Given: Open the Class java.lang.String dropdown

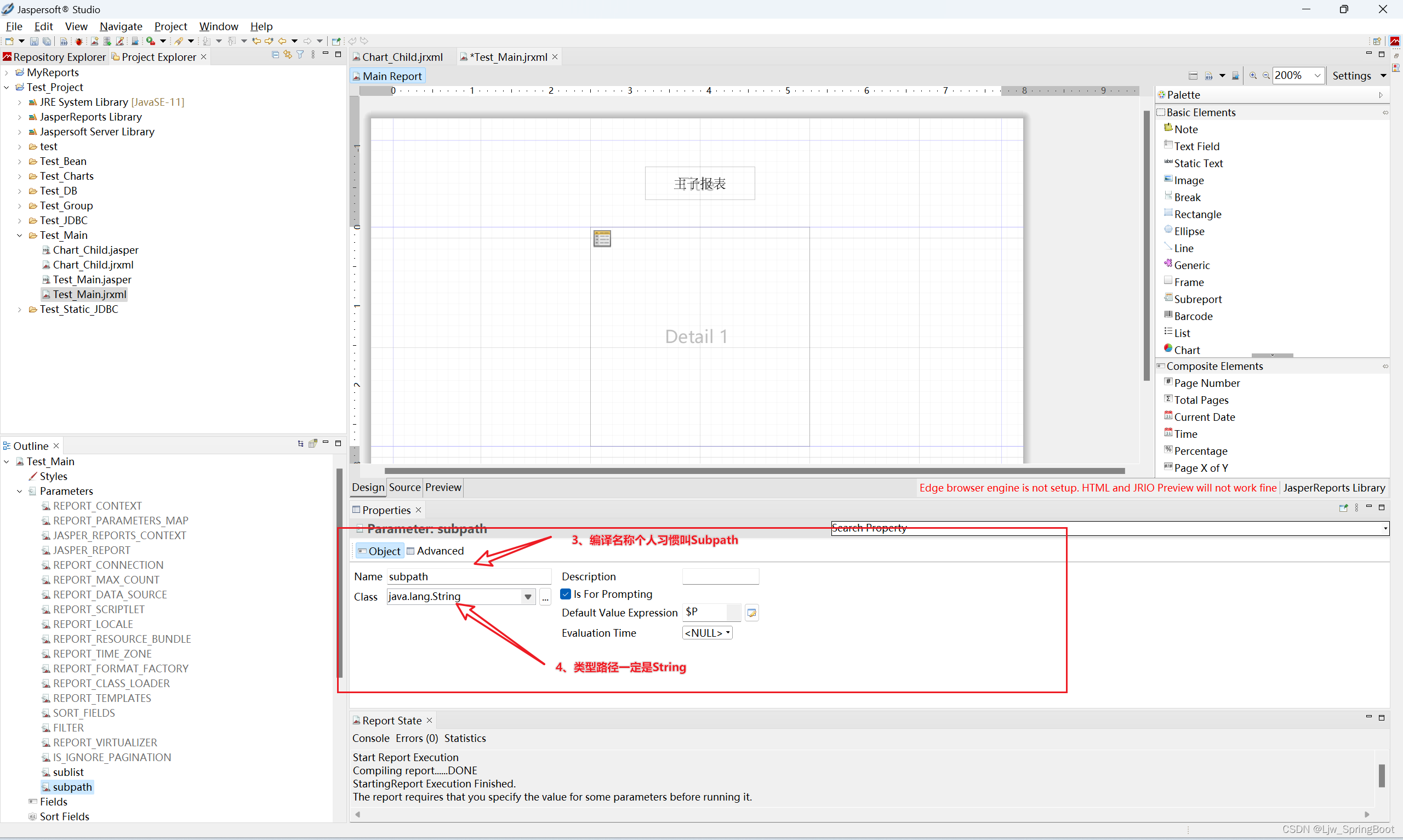Looking at the screenshot, I should 527,597.
